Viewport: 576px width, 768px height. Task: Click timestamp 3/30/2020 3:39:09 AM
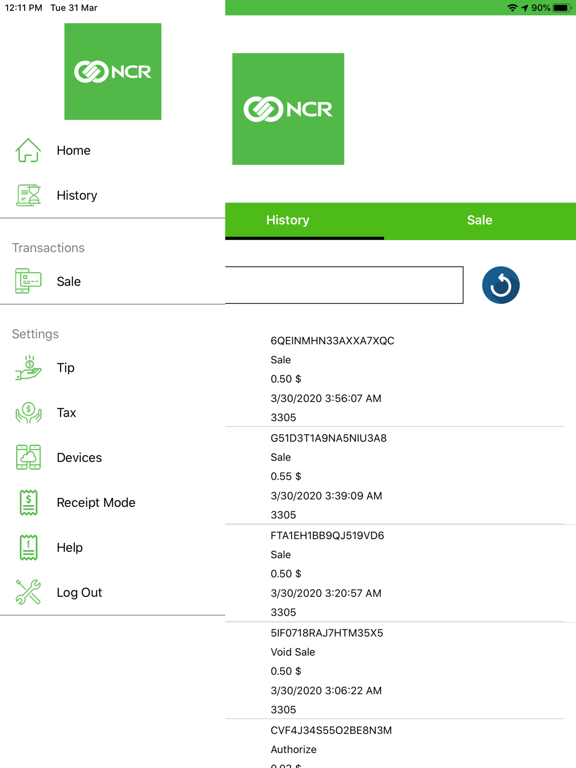point(326,496)
